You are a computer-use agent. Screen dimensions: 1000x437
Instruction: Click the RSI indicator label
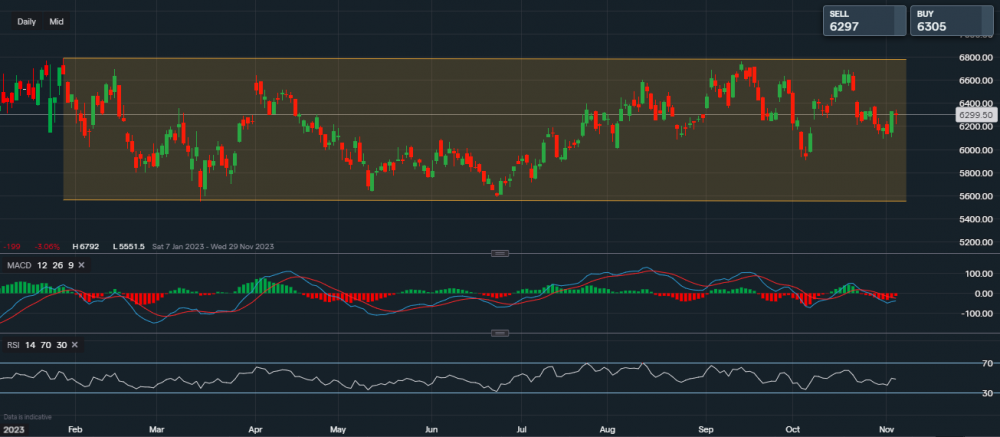pyautogui.click(x=11, y=344)
